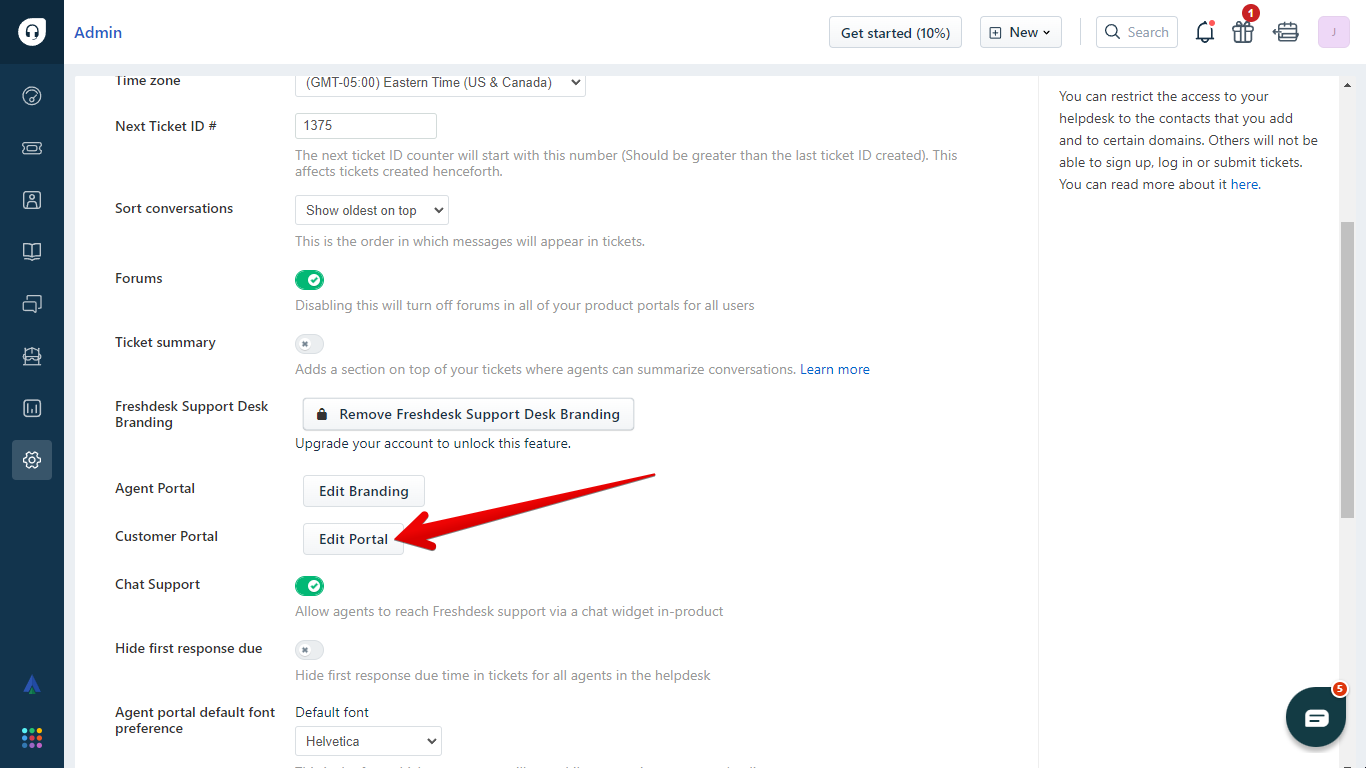Viewport: 1366px width, 768px height.
Task: Enable Hide first response due toggle
Action: click(309, 650)
